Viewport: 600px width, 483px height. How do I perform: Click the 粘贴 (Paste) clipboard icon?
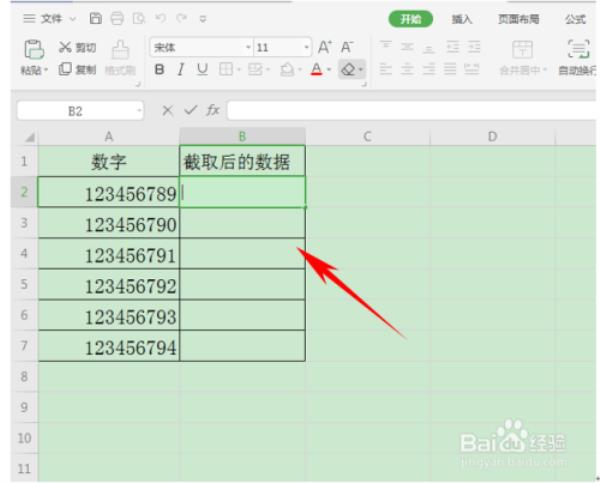click(x=34, y=49)
